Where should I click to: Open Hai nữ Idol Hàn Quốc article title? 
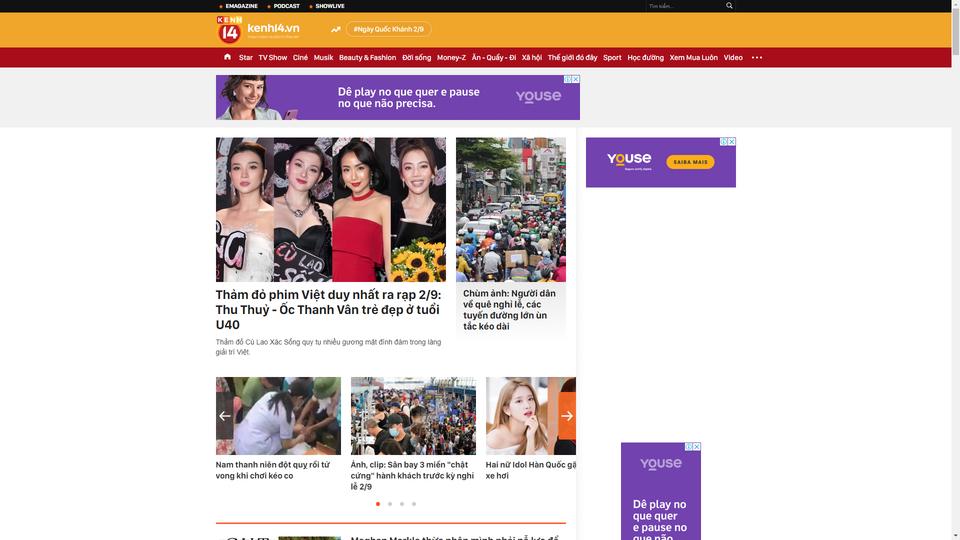click(x=531, y=470)
